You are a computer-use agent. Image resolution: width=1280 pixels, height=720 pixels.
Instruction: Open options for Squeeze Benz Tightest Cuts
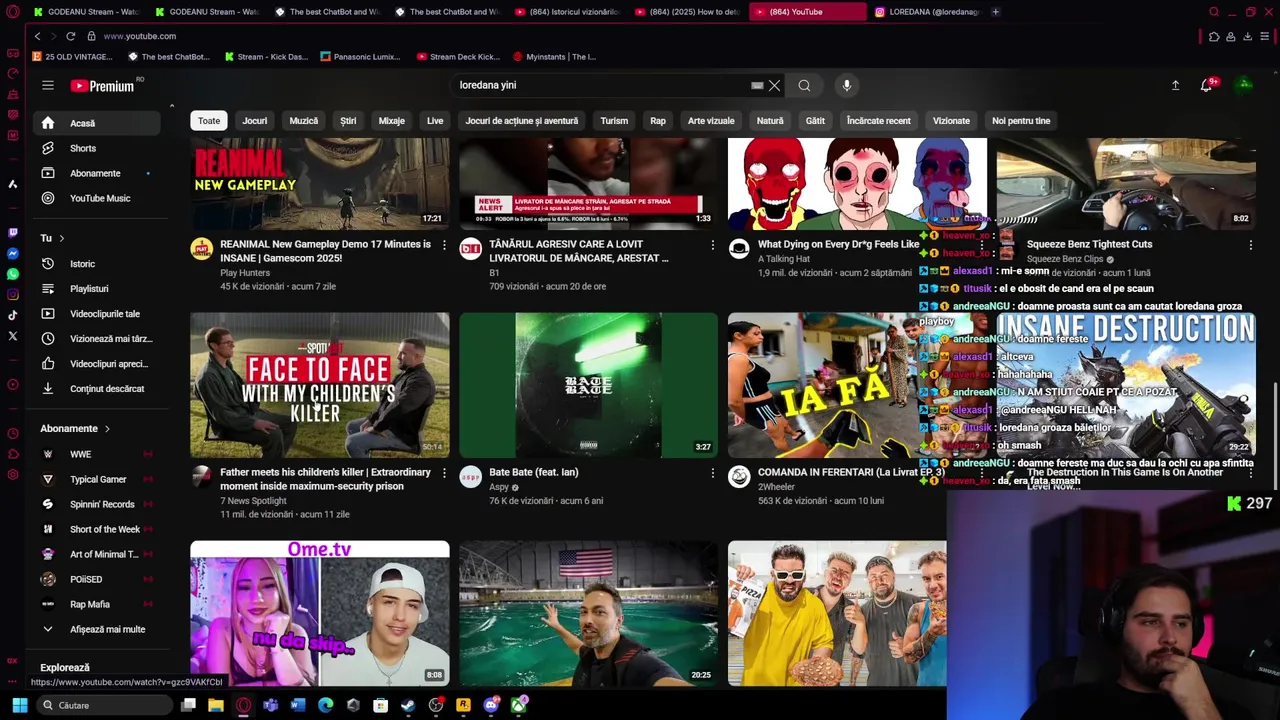tap(1250, 245)
